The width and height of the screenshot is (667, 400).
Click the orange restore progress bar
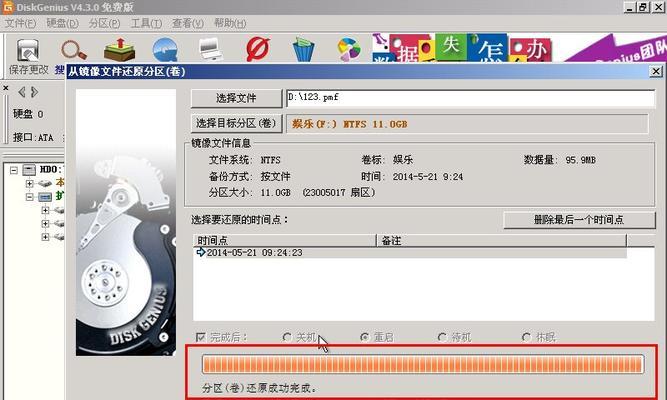tap(423, 365)
